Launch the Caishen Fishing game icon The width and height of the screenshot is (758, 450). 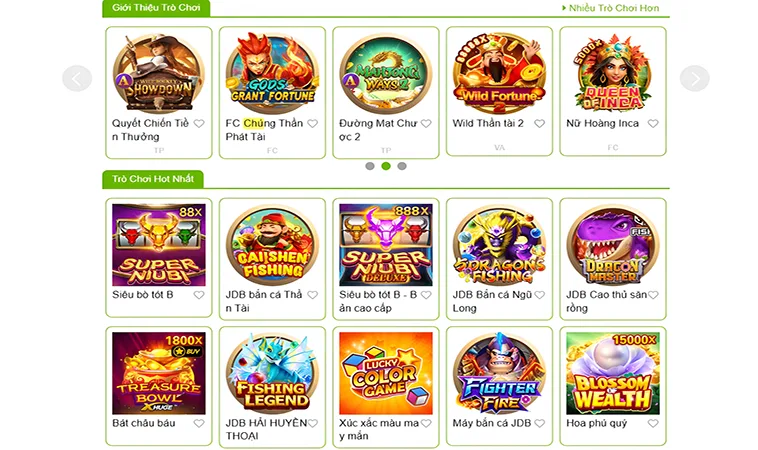272,245
